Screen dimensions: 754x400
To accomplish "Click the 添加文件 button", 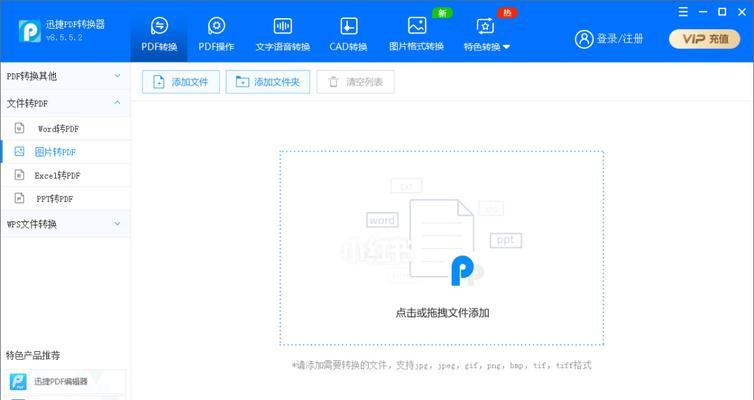I will pyautogui.click(x=181, y=82).
